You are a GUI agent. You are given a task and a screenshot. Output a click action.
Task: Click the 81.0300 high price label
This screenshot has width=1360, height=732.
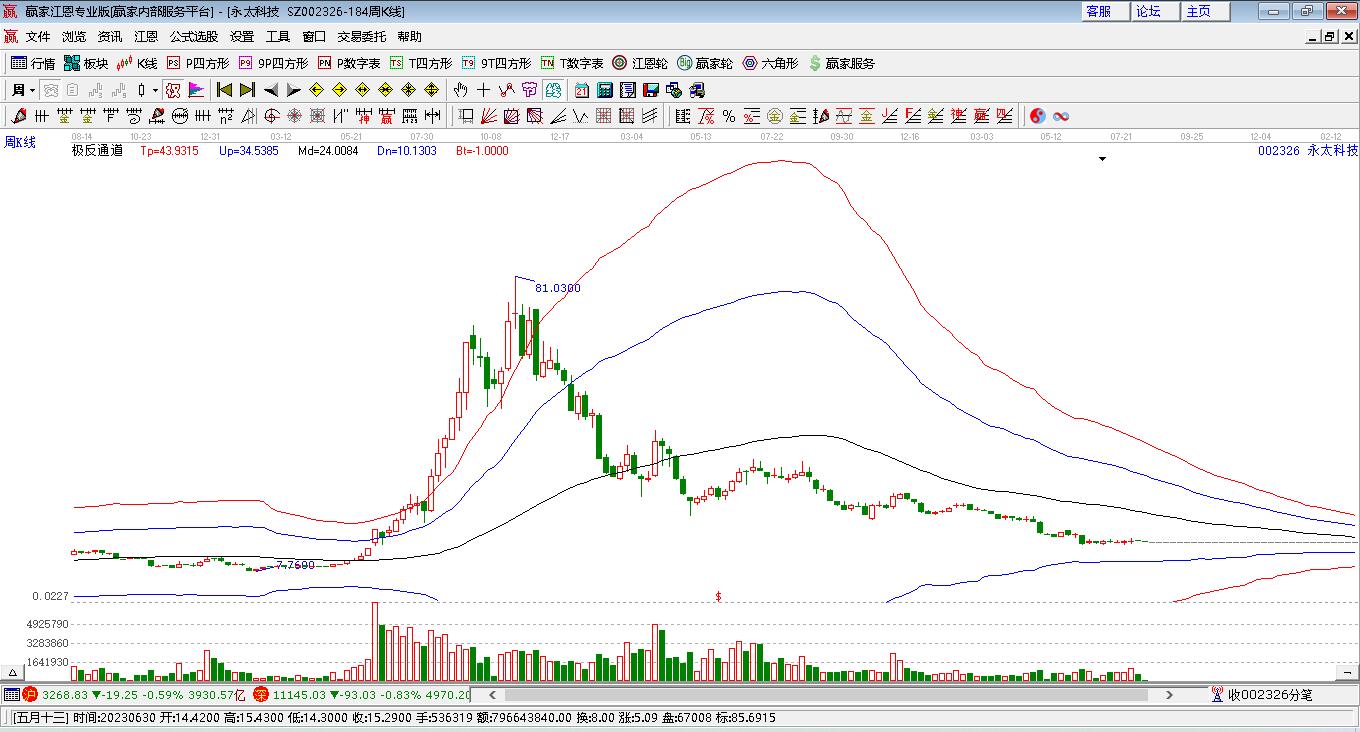[x=557, y=288]
